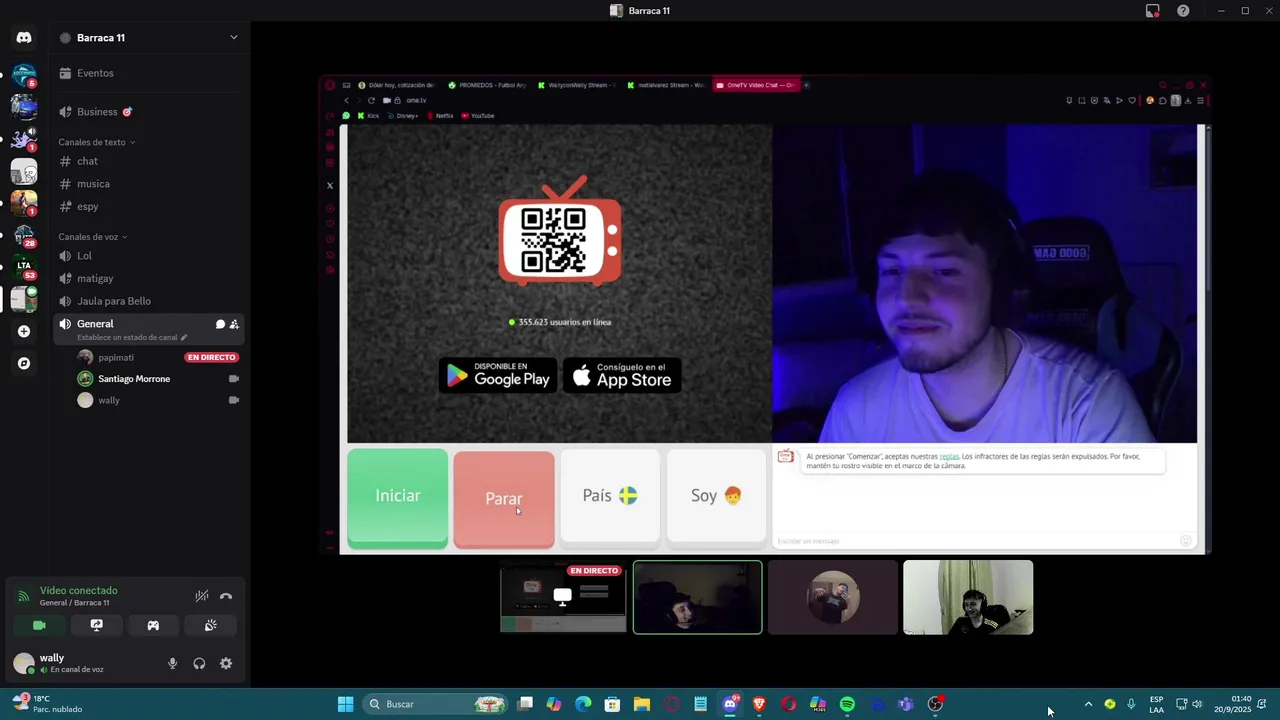The image size is (1280, 720).
Task: Collapse Canales de voz category
Action: (92, 237)
